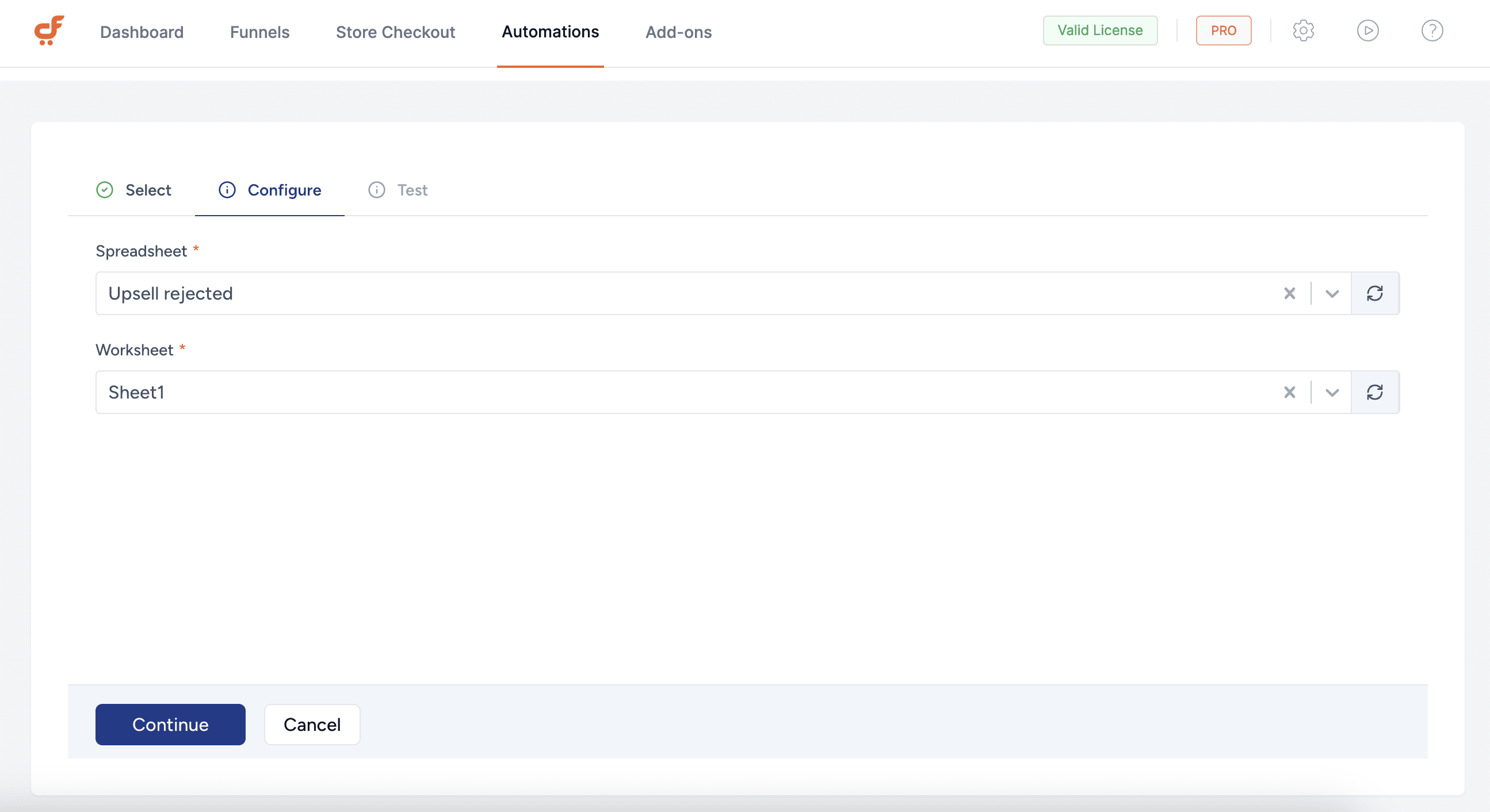Open the help question mark icon

coord(1431,30)
